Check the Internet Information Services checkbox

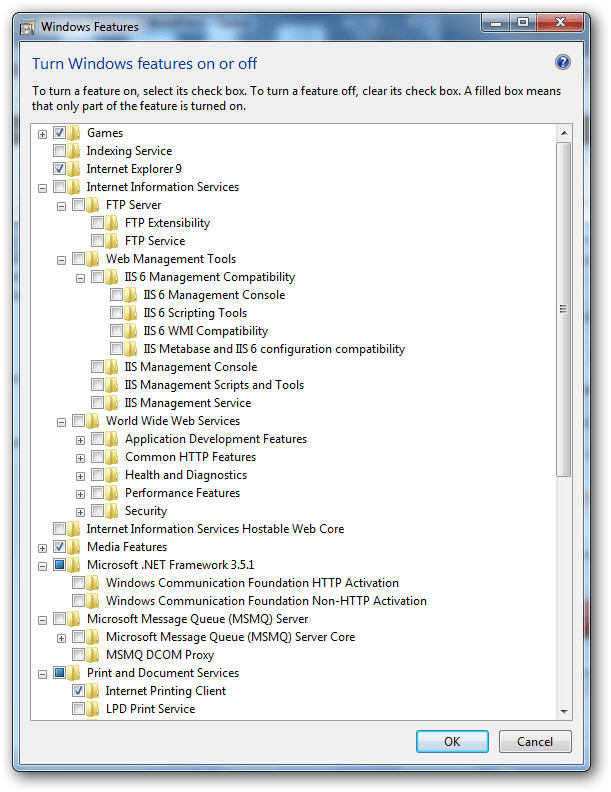click(60, 187)
